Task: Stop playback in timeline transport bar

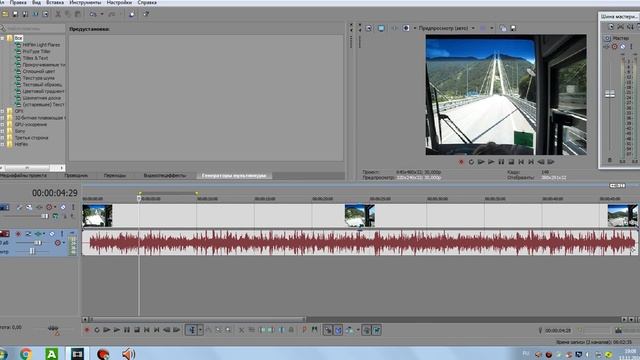Action: click(137, 330)
